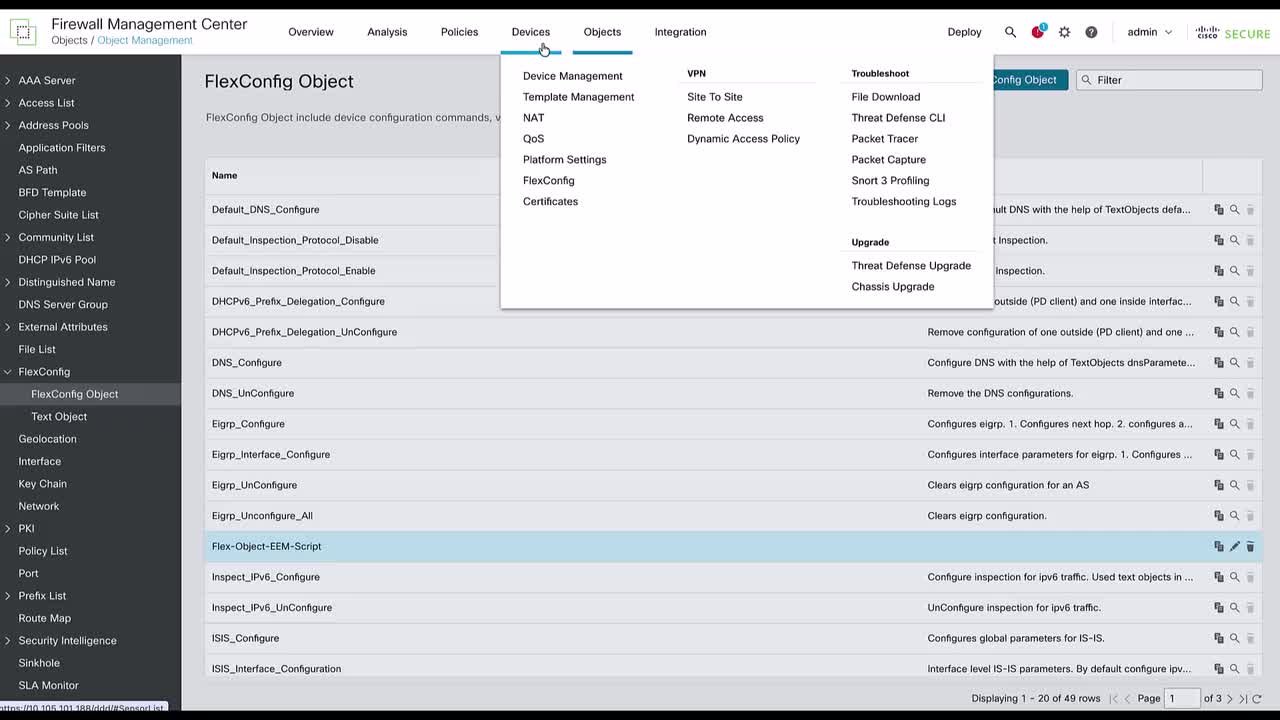Copy the DHCPv6_Prefix_Delegation_UnConfigure object

(1219, 332)
